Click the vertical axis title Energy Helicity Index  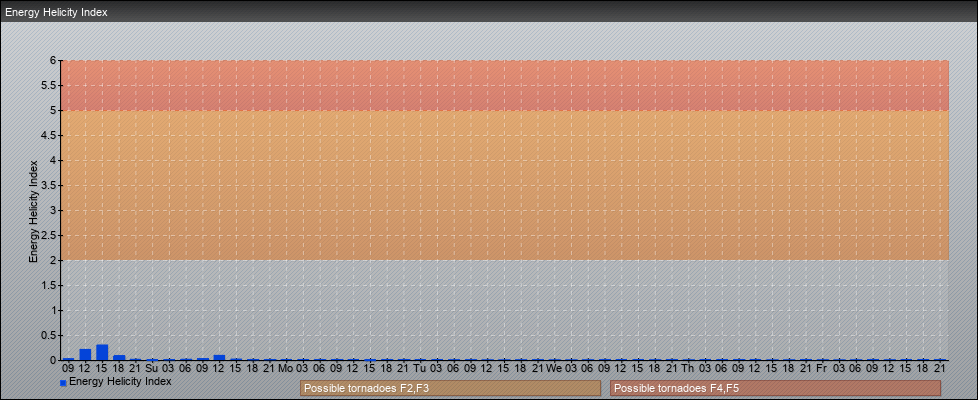click(x=34, y=211)
